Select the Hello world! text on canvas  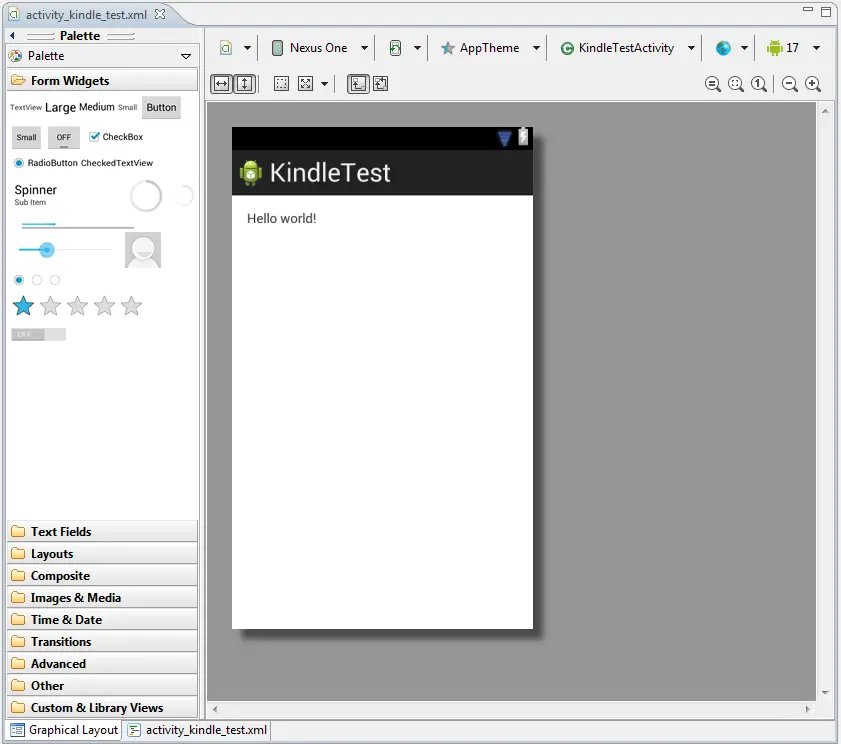pos(283,218)
